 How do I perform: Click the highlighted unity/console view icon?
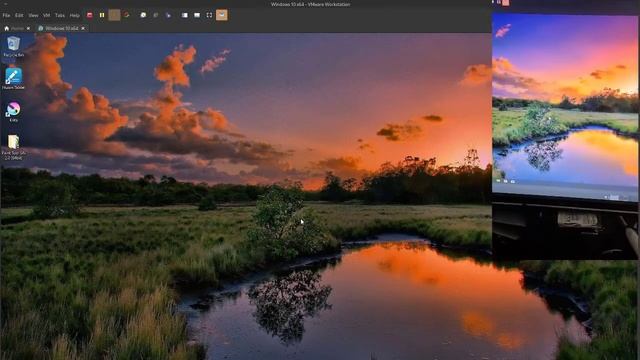222,15
